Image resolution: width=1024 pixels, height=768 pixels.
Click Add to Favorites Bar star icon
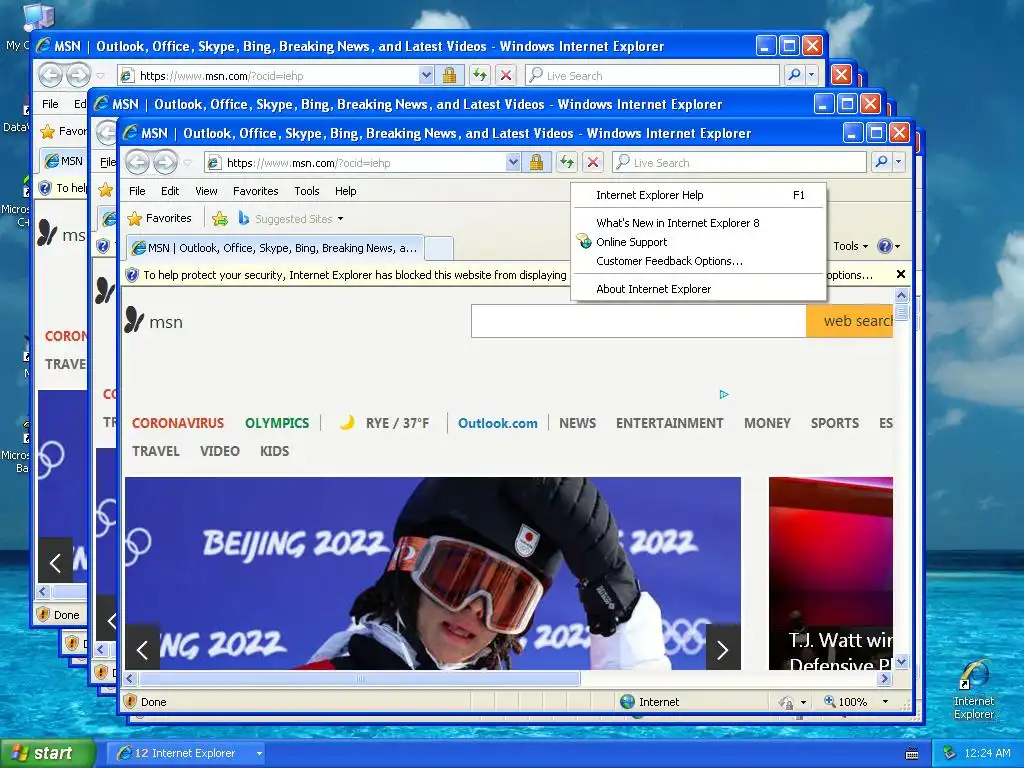220,218
